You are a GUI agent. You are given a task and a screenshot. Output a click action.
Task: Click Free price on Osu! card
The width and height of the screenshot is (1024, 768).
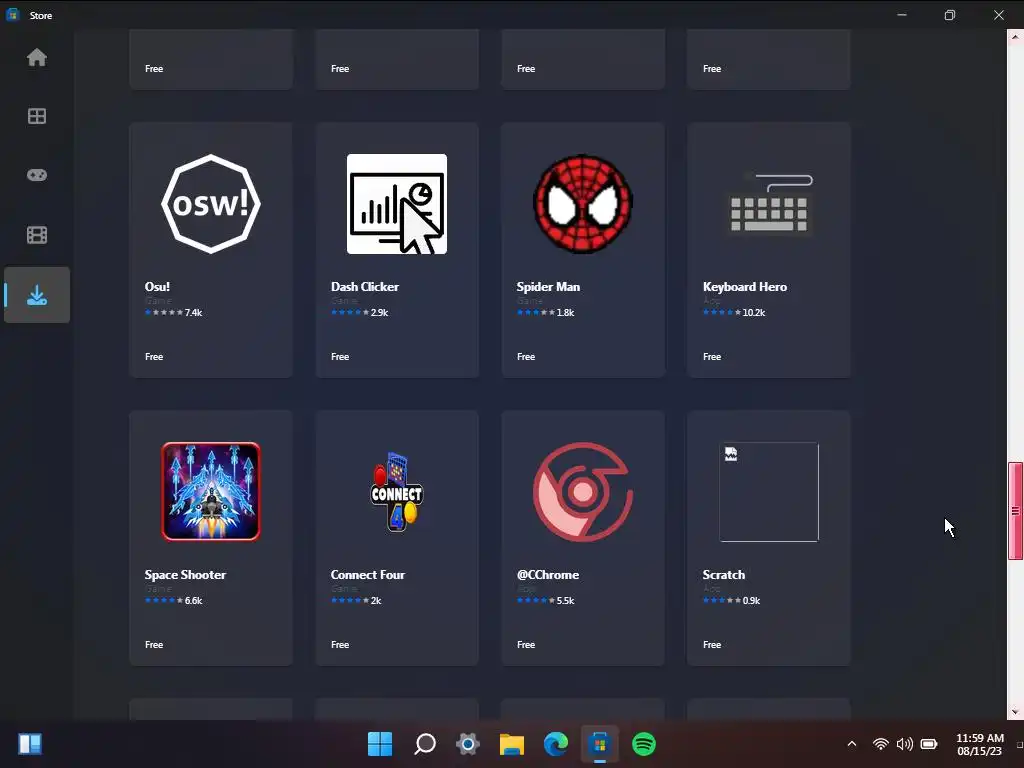(x=154, y=357)
